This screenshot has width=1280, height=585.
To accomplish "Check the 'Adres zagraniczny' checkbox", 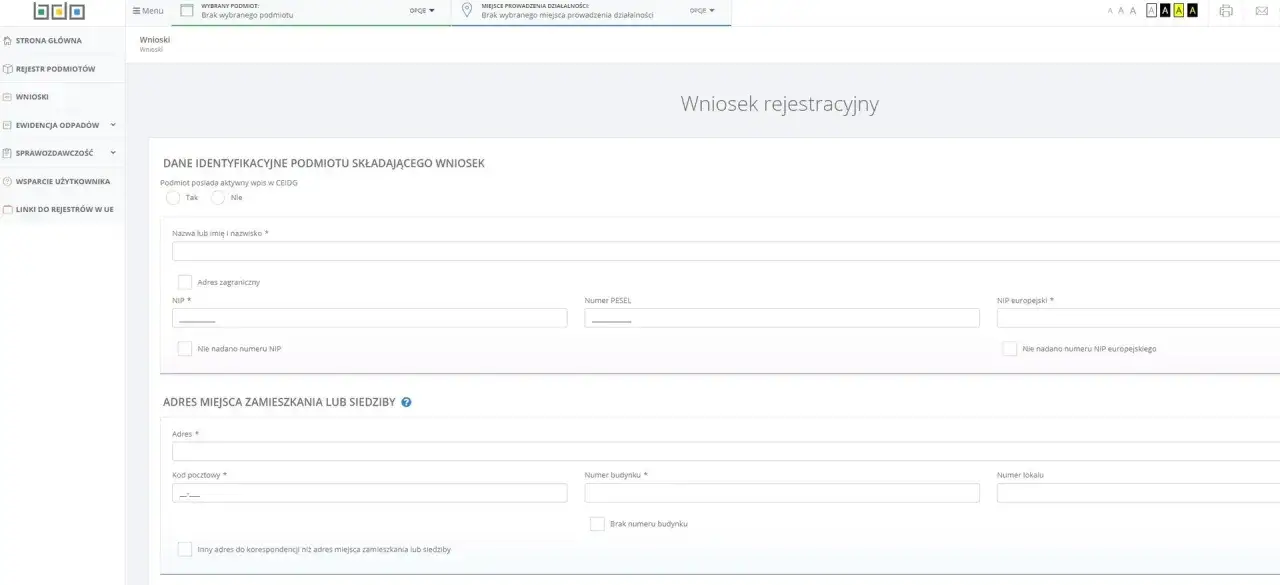I will [x=185, y=282].
